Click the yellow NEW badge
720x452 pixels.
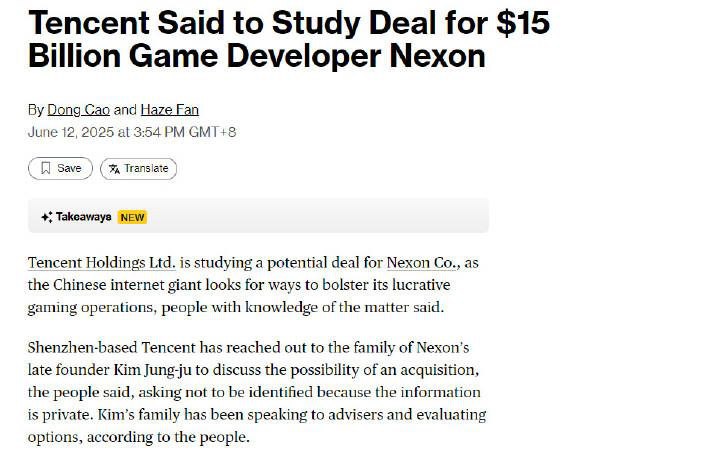point(132,217)
